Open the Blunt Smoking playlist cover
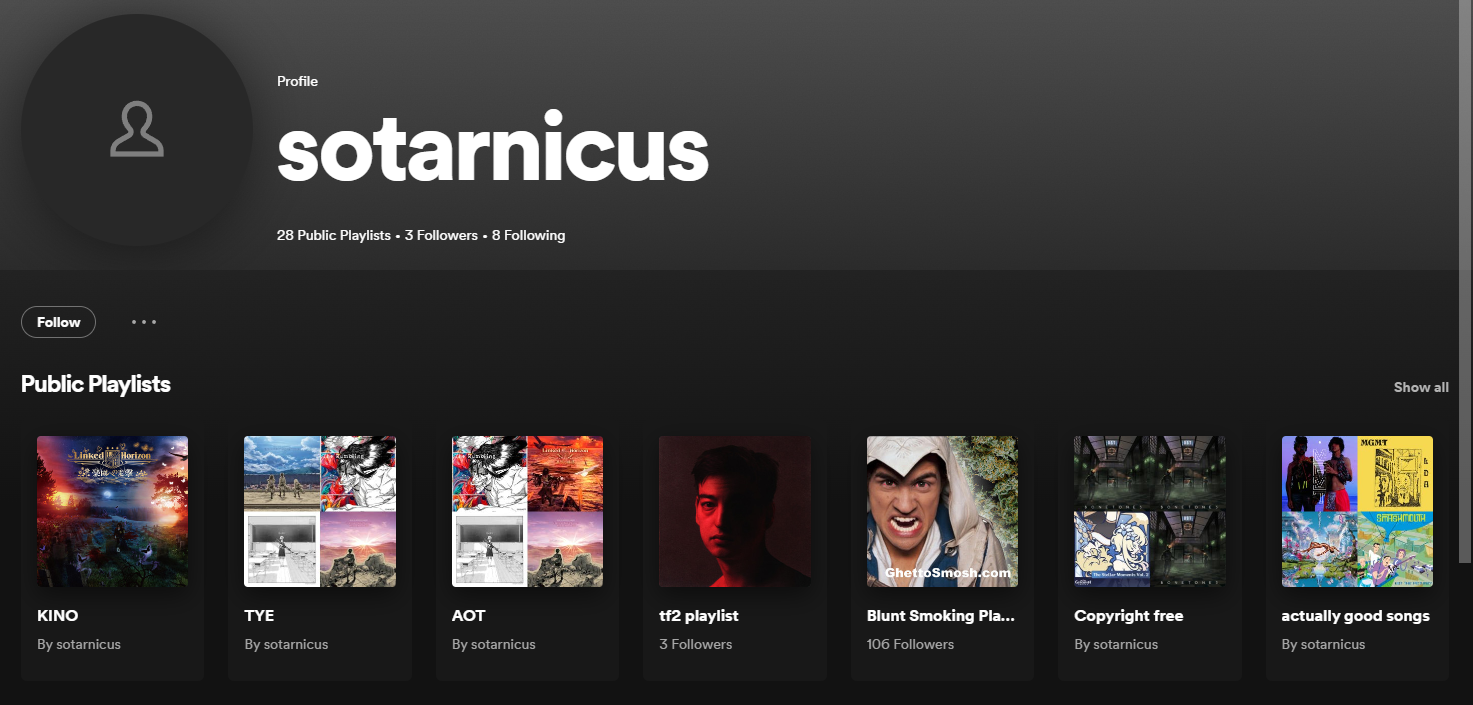 (x=942, y=511)
